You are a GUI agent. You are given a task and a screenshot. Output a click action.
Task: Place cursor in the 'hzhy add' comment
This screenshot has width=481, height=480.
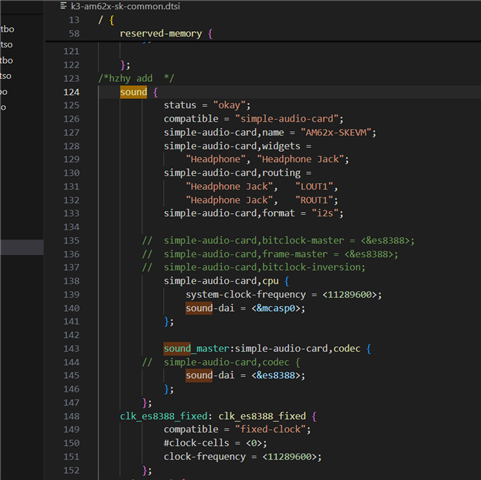131,79
